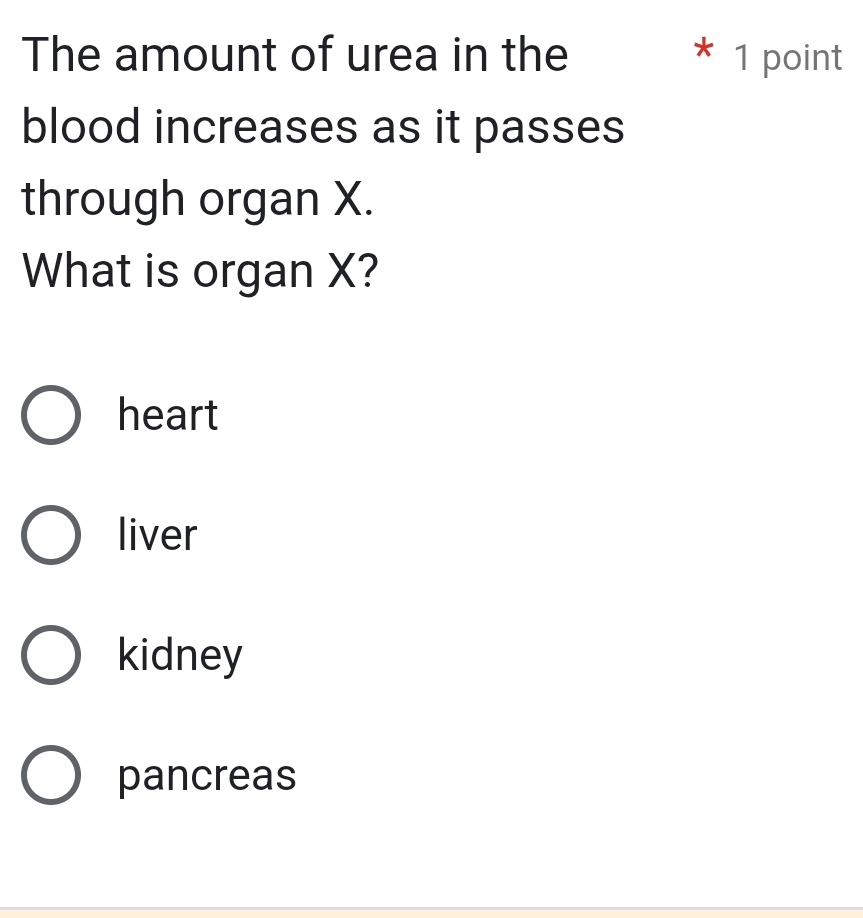863x918 pixels.
Task: Click the "liver" answer label text
Action: coord(157,535)
